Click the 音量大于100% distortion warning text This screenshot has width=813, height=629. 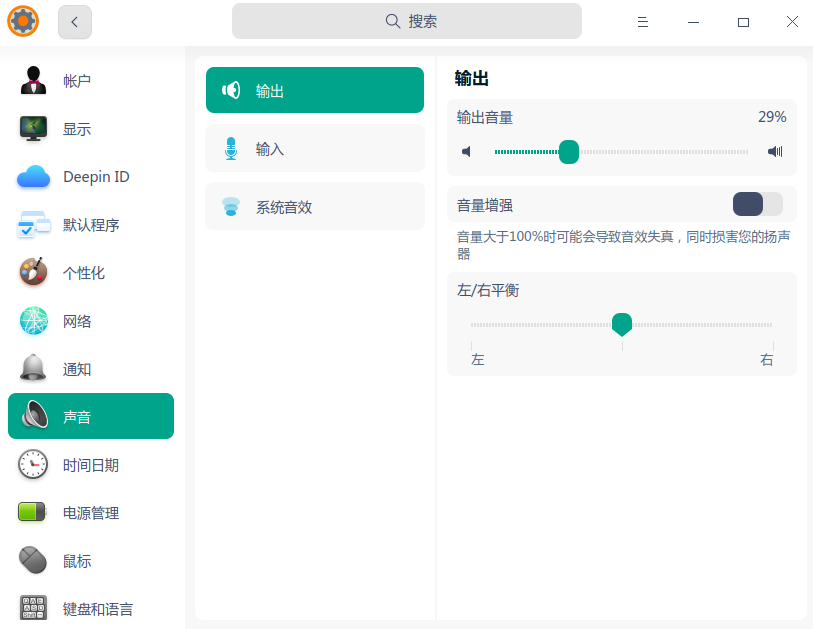coord(623,245)
